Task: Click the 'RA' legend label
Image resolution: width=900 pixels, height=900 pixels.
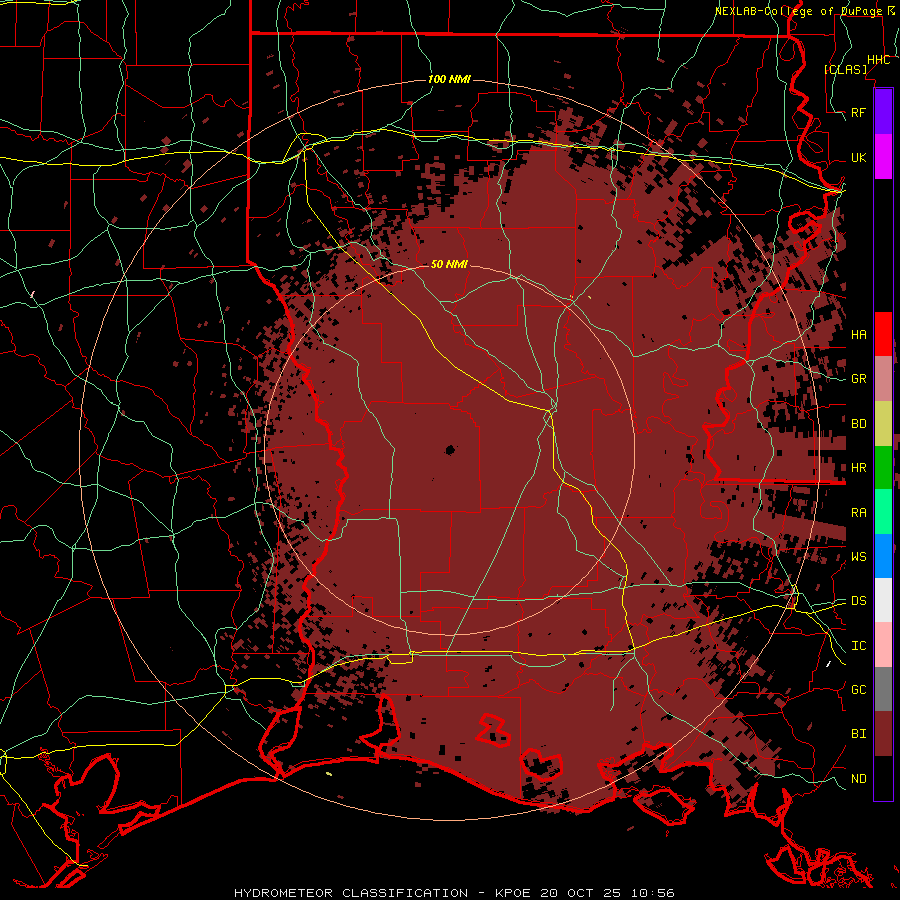Action: pyautogui.click(x=859, y=513)
